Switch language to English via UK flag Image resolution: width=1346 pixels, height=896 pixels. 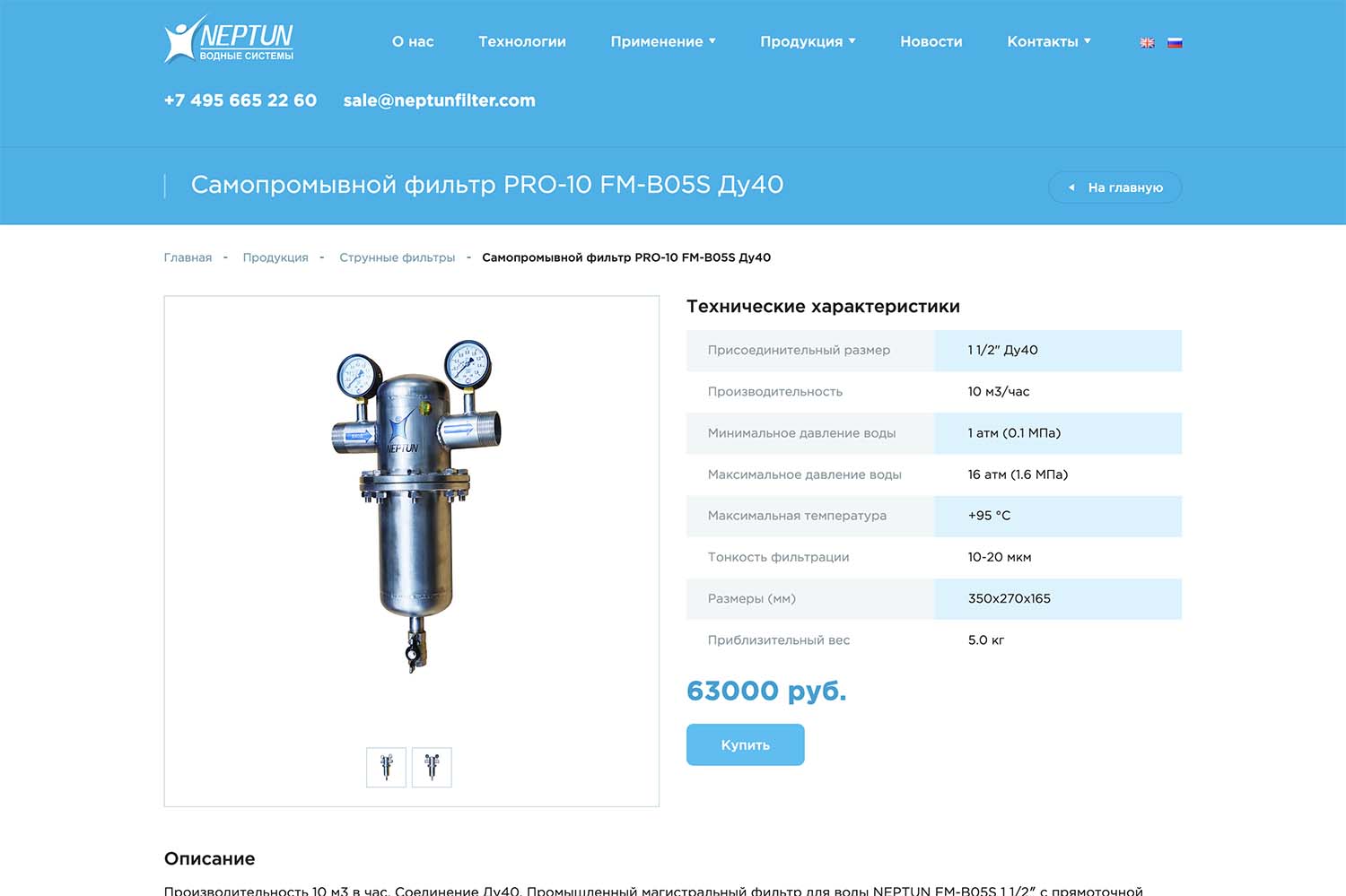pyautogui.click(x=1147, y=42)
